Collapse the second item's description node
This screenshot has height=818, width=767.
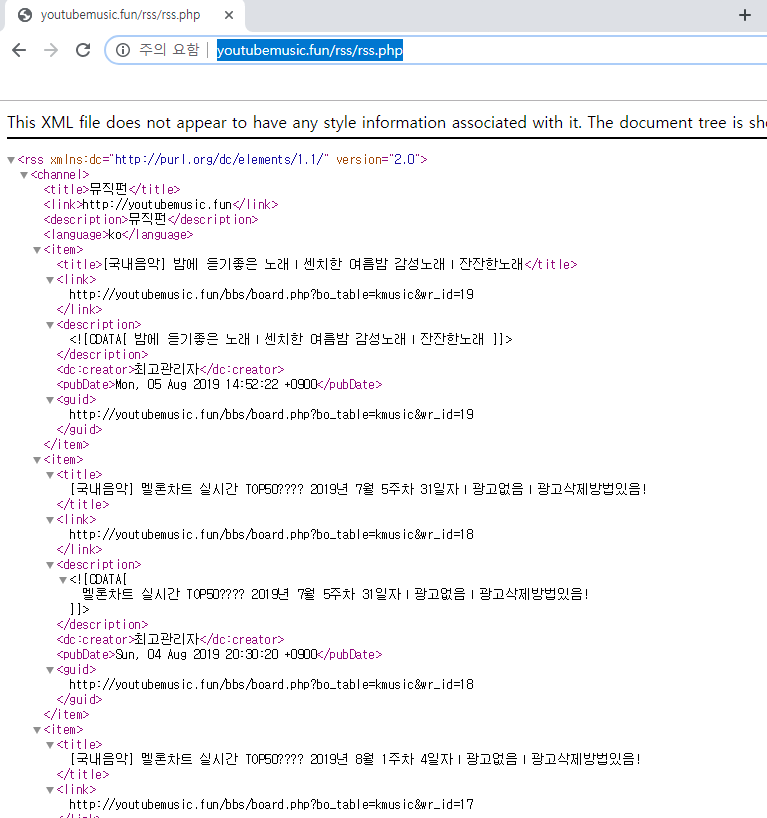(x=50, y=565)
